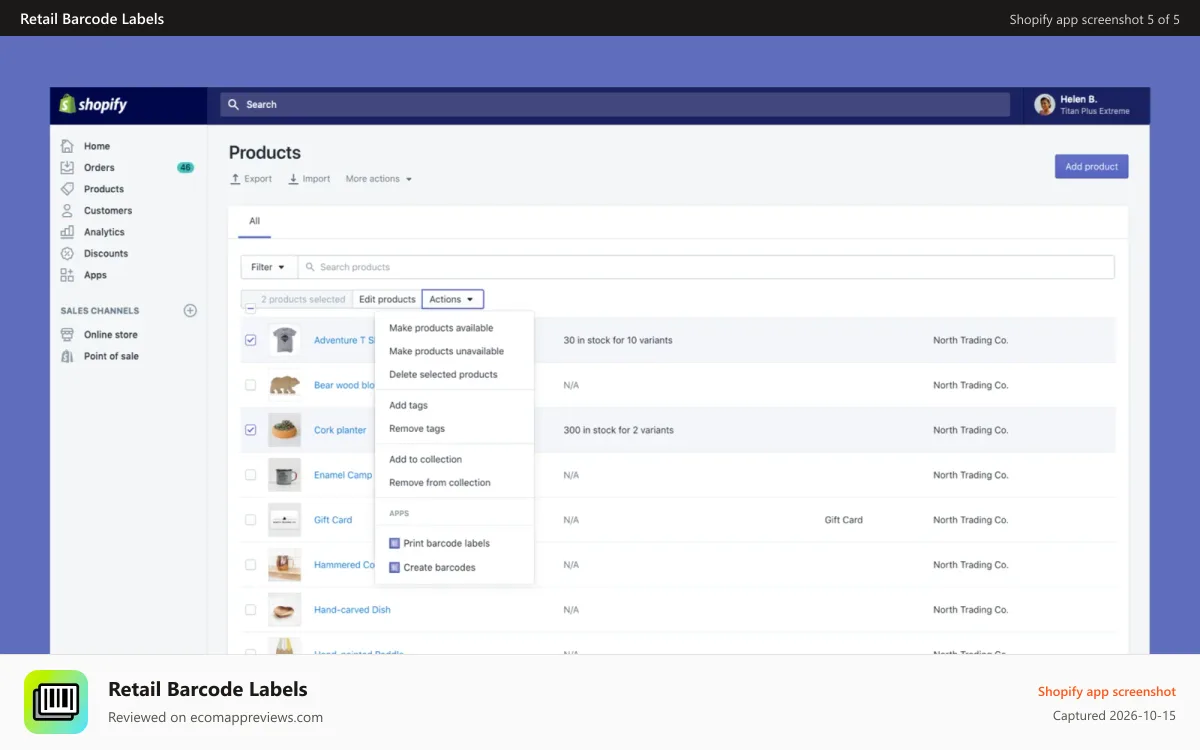Check the Hammered Copper row checkbox
Image resolution: width=1200 pixels, height=750 pixels.
(250, 565)
